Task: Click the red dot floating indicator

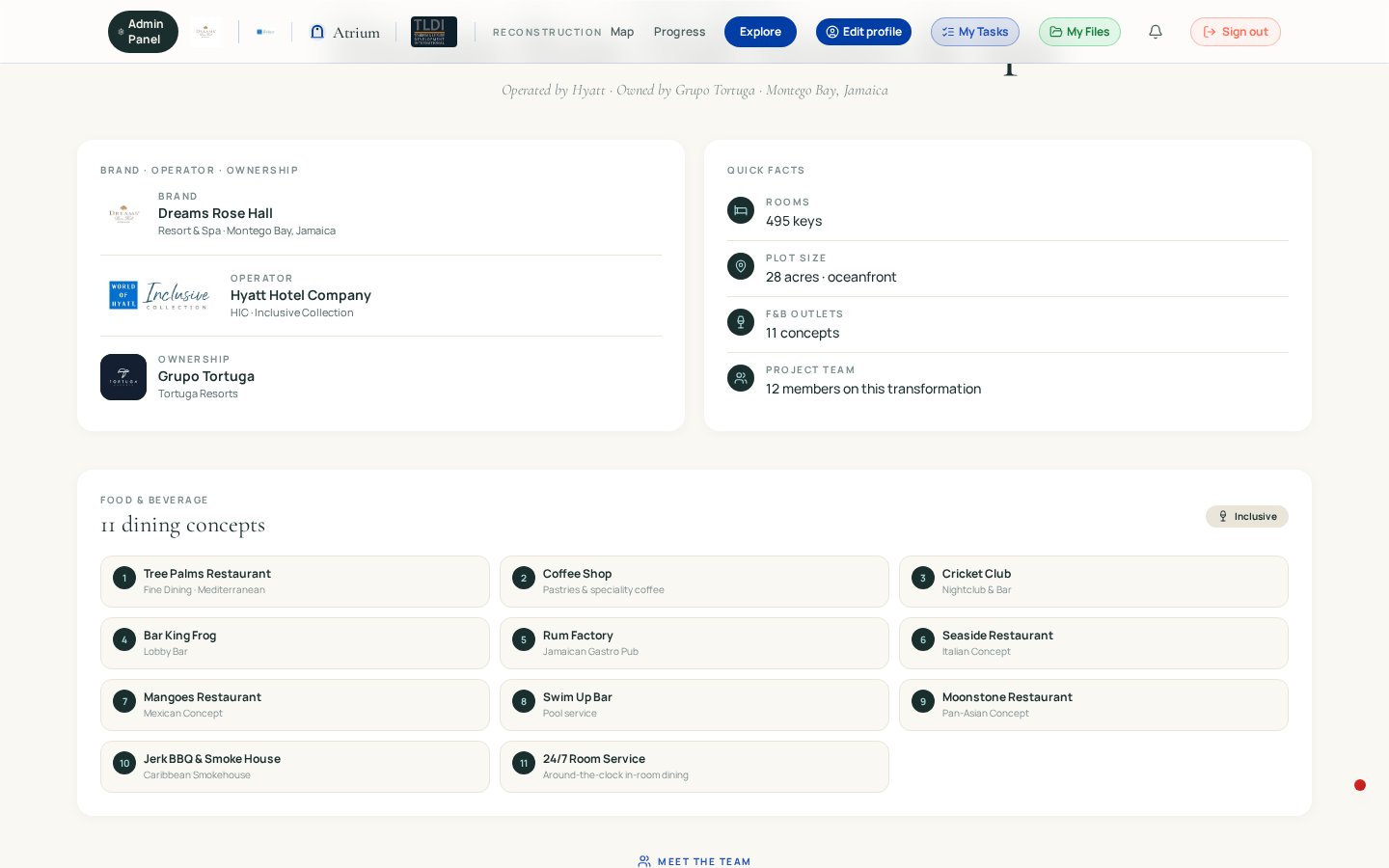Action: pyautogui.click(x=1360, y=785)
